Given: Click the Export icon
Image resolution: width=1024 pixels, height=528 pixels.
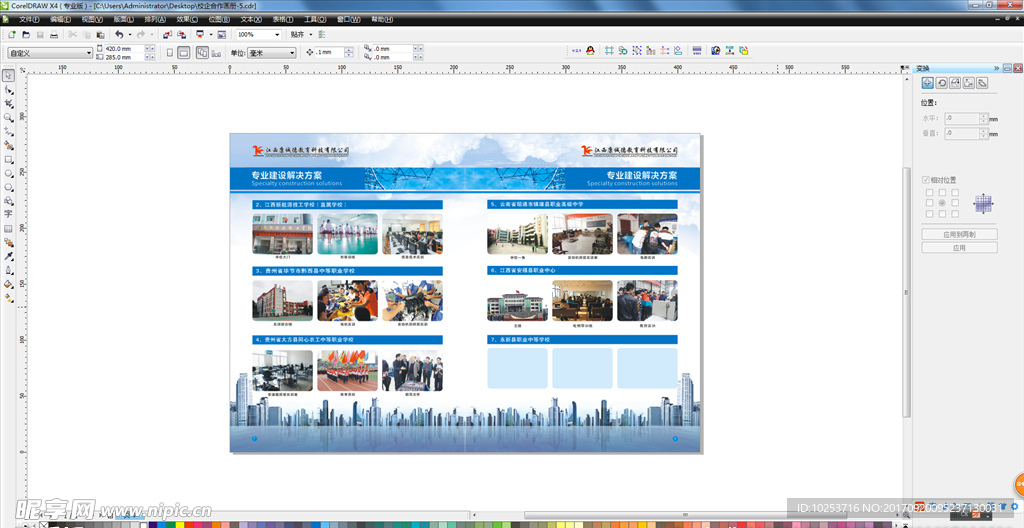Looking at the screenshot, I should 182,35.
